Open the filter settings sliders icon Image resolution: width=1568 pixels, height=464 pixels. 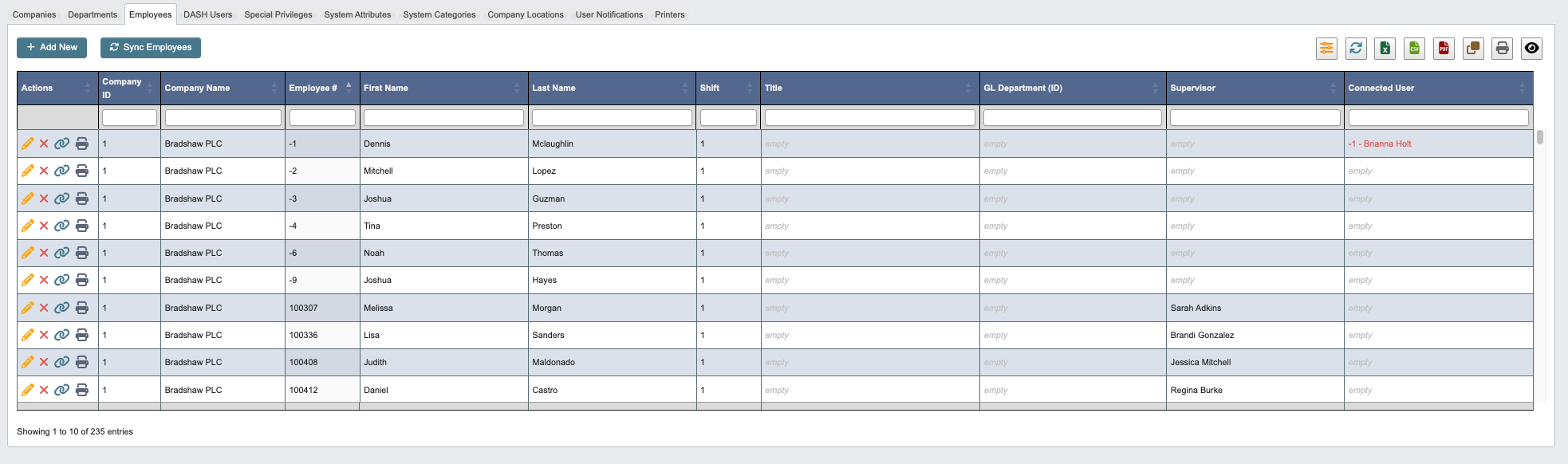1326,48
